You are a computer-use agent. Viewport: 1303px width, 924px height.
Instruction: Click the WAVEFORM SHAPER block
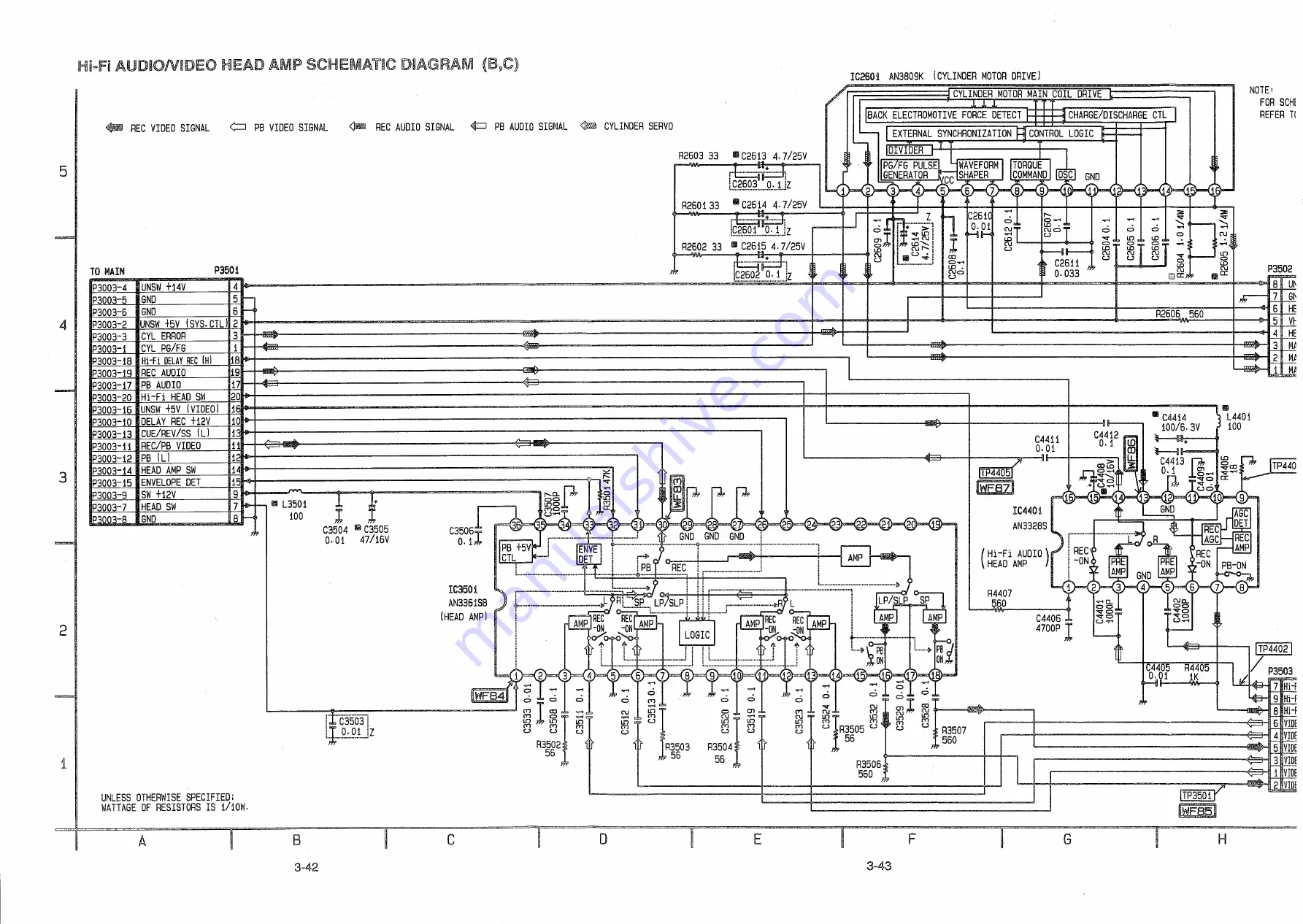[979, 170]
